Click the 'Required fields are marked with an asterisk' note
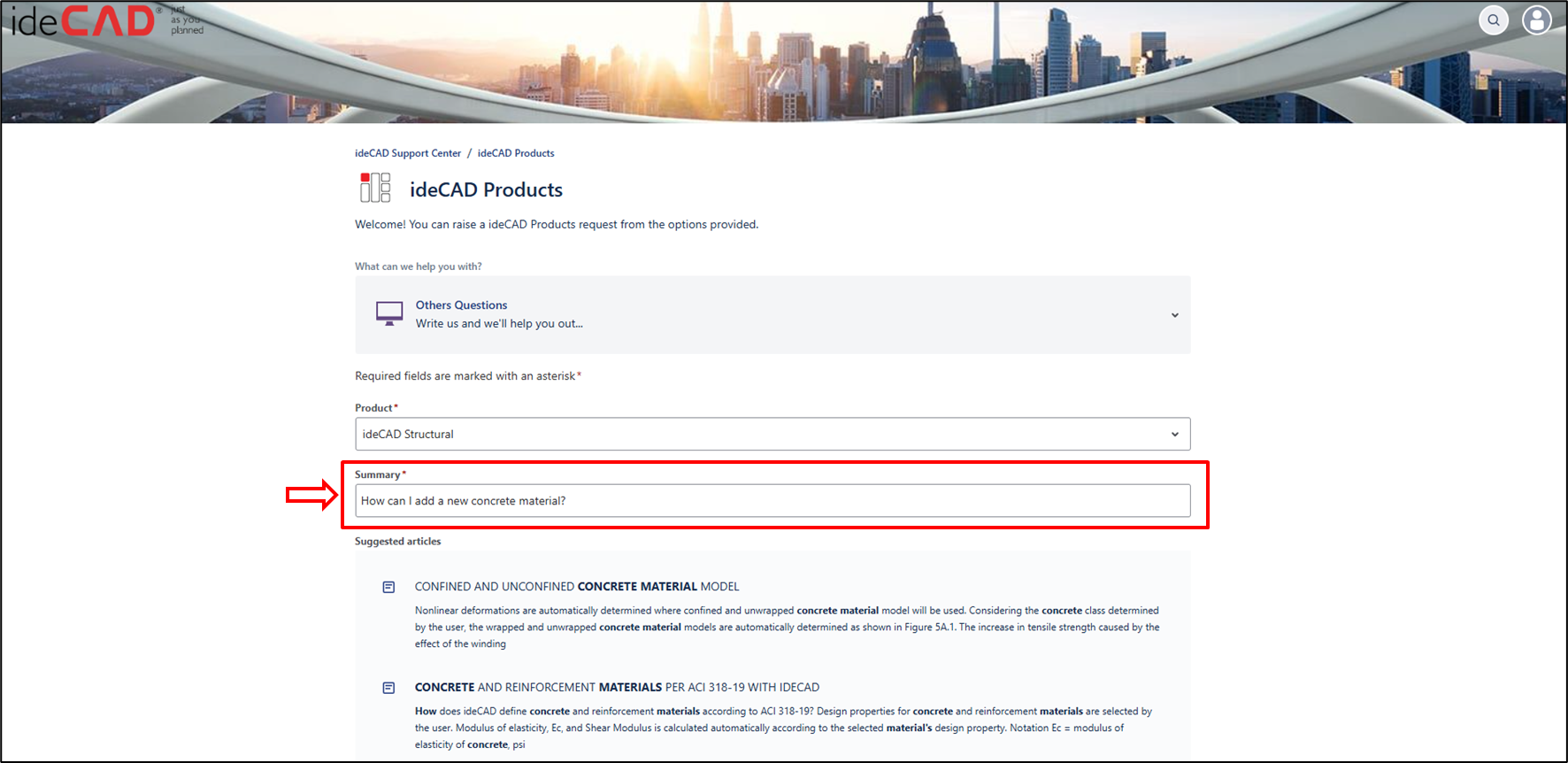The height and width of the screenshot is (763, 1568). click(468, 376)
